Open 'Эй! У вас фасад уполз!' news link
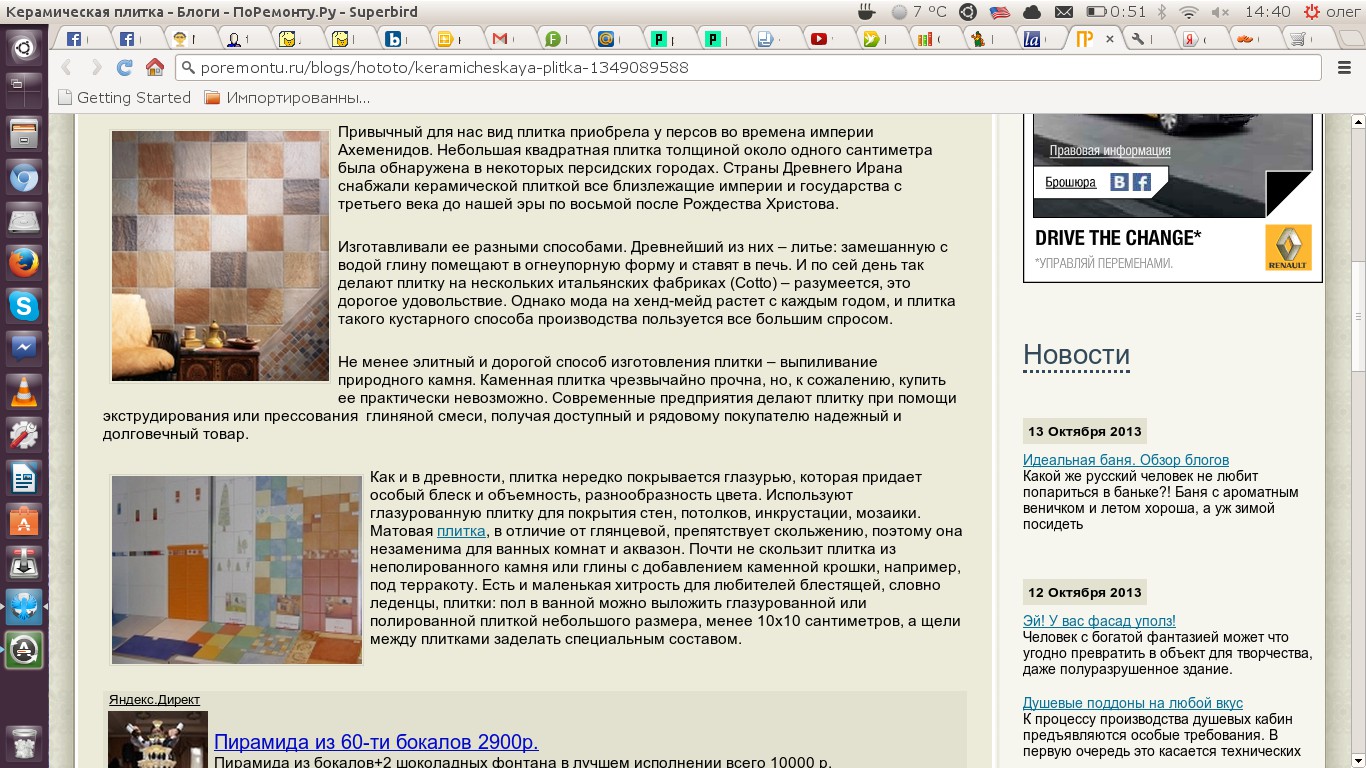Screen dimensions: 1366x768 coord(1099,621)
